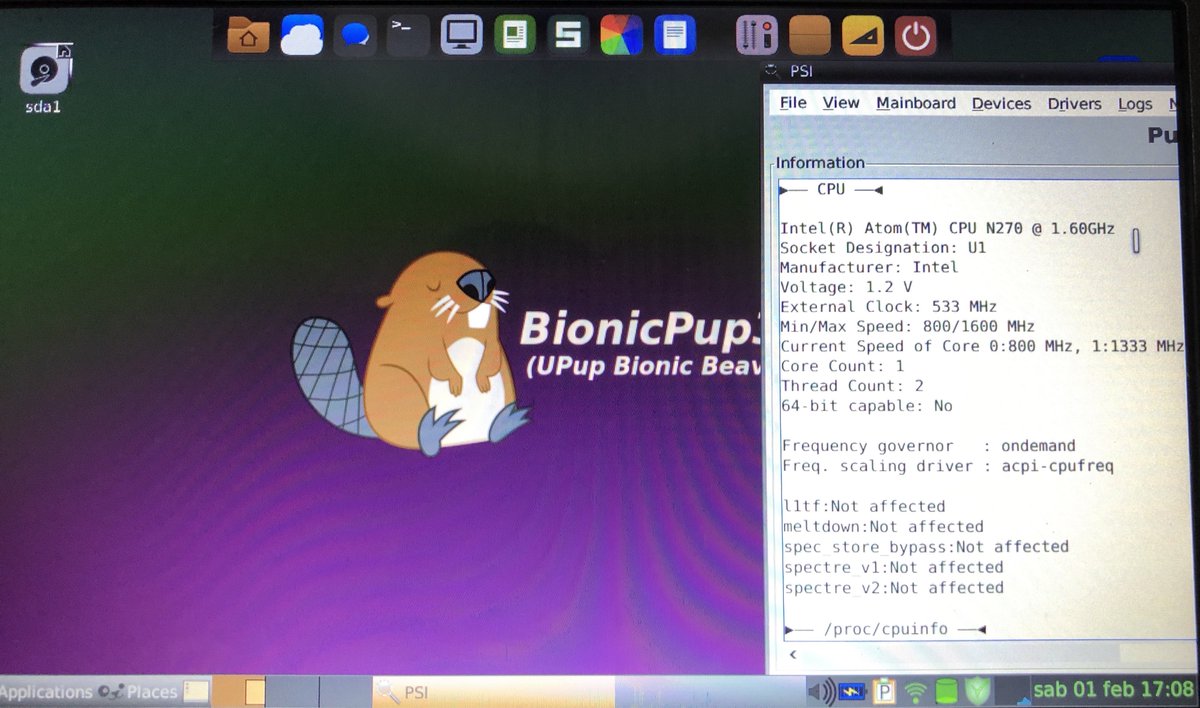The height and width of the screenshot is (708, 1200).
Task: Click the 'spectre_v1:Not affected' line
Action: pyautogui.click(x=893, y=567)
